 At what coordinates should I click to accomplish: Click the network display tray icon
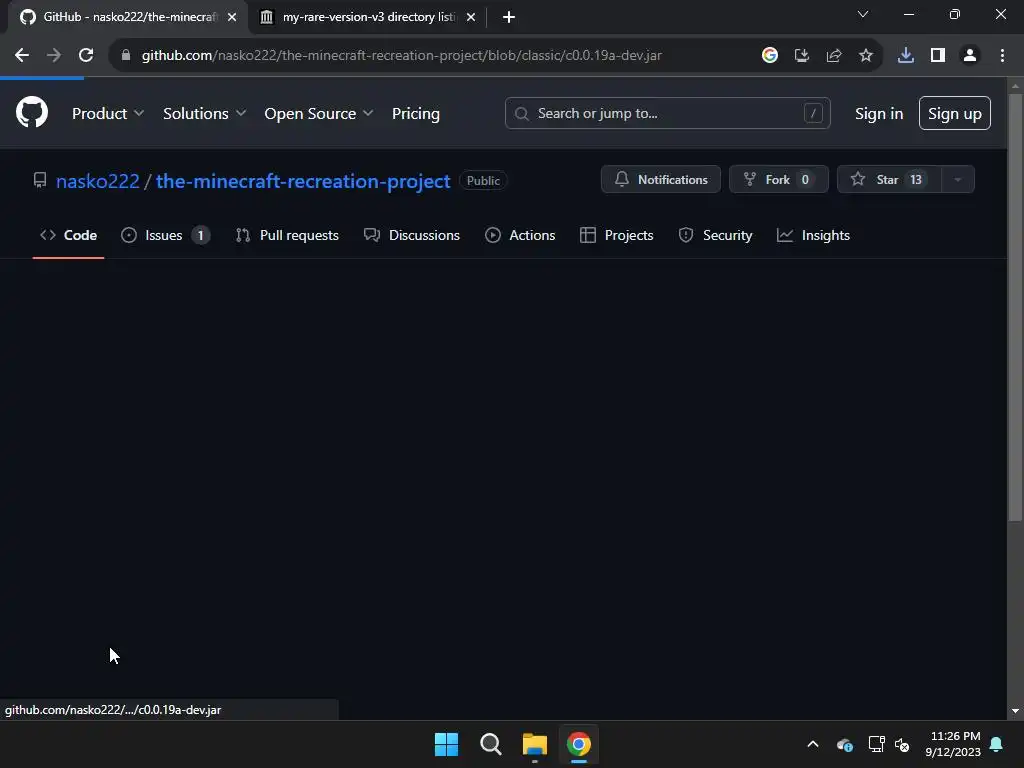[x=876, y=744]
